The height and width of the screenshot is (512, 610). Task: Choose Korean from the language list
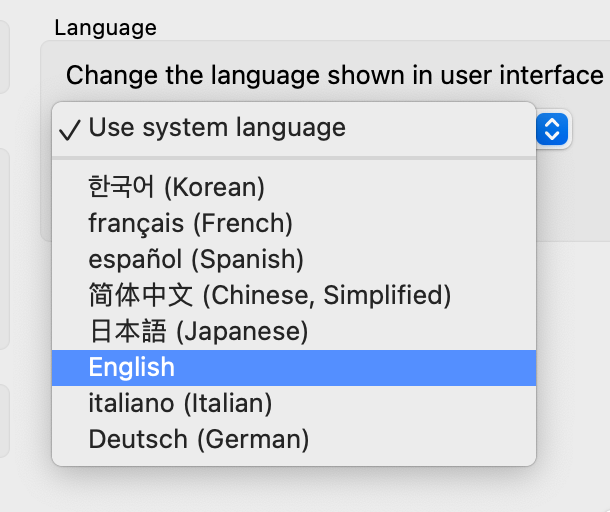point(176,187)
